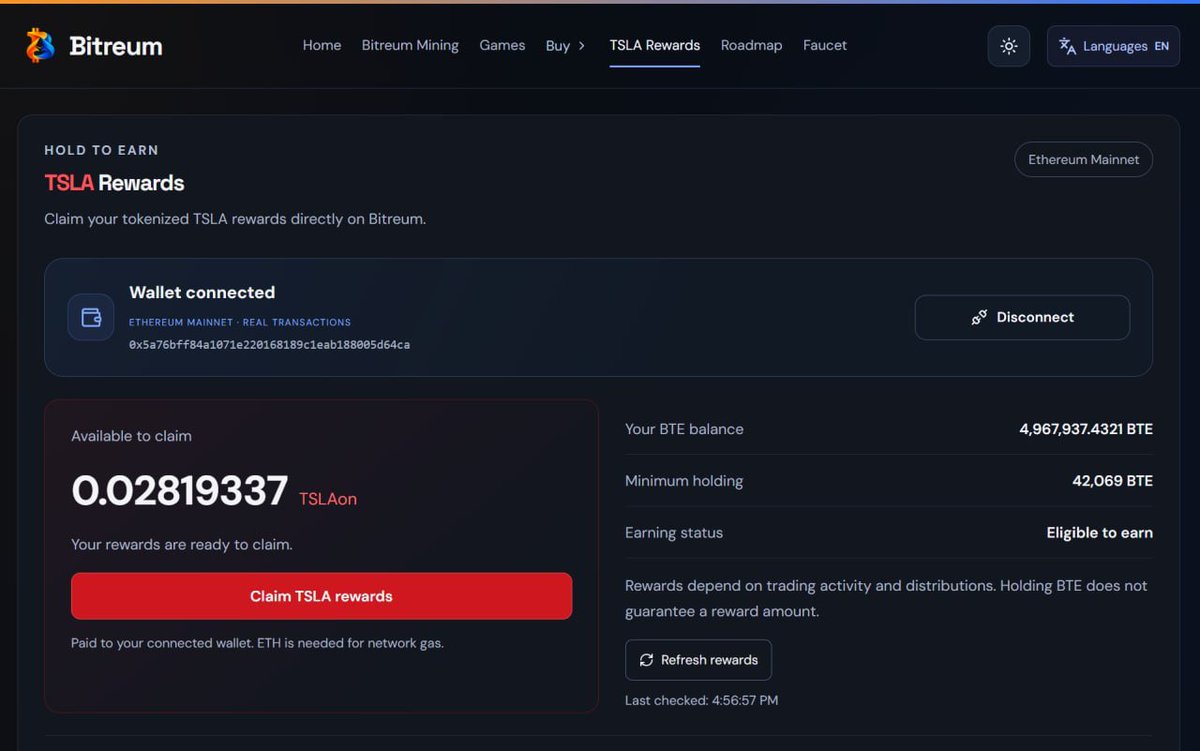The height and width of the screenshot is (751, 1200).
Task: Select the TSLA Rewards tab
Action: [x=655, y=45]
